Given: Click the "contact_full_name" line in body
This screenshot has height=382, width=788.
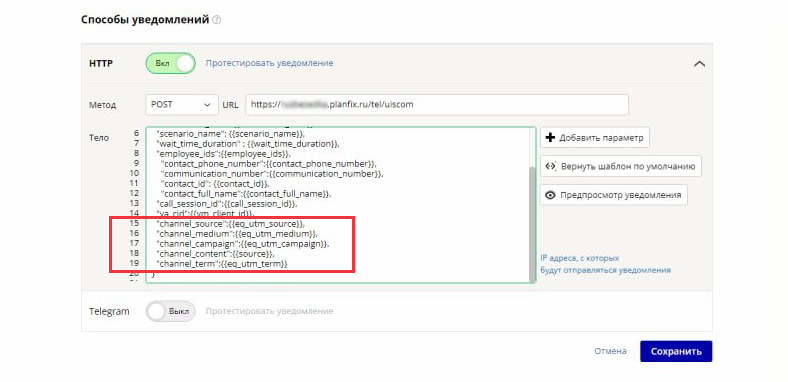Looking at the screenshot, I should 246,194.
